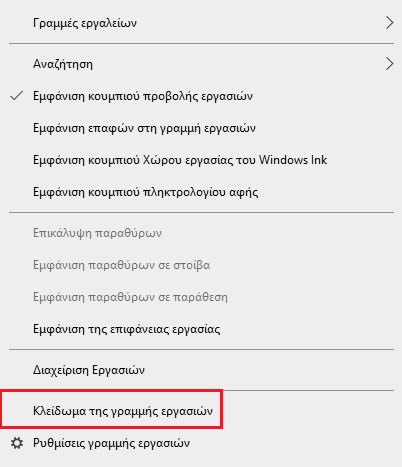Open the Γραμμές εργαλείων menu entry
Screen dimensions: 402x467
click(x=201, y=23)
